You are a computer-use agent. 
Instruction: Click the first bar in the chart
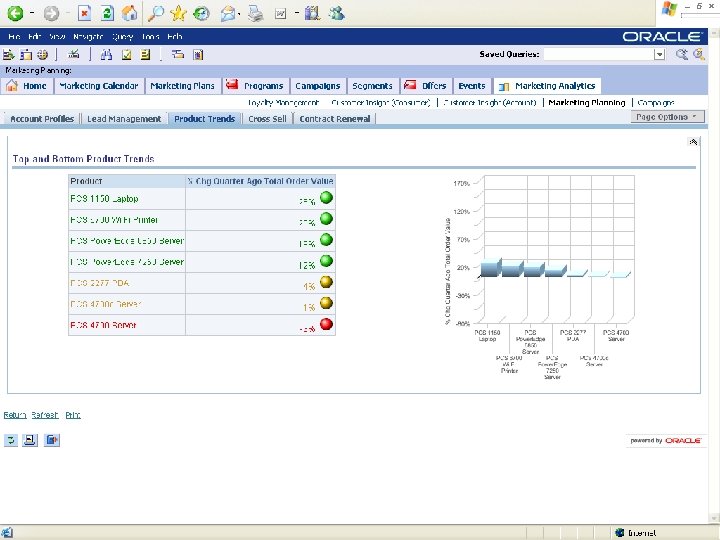point(490,268)
